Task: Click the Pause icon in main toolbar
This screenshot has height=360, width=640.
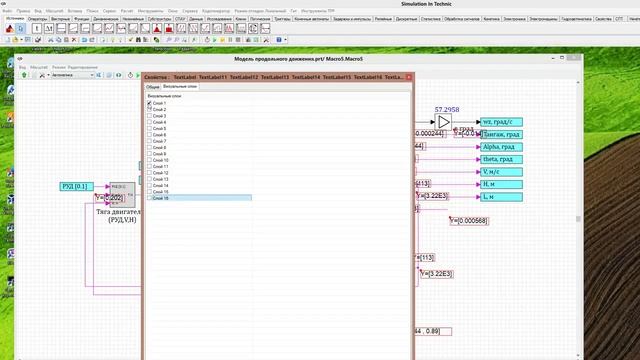Action: (230, 40)
